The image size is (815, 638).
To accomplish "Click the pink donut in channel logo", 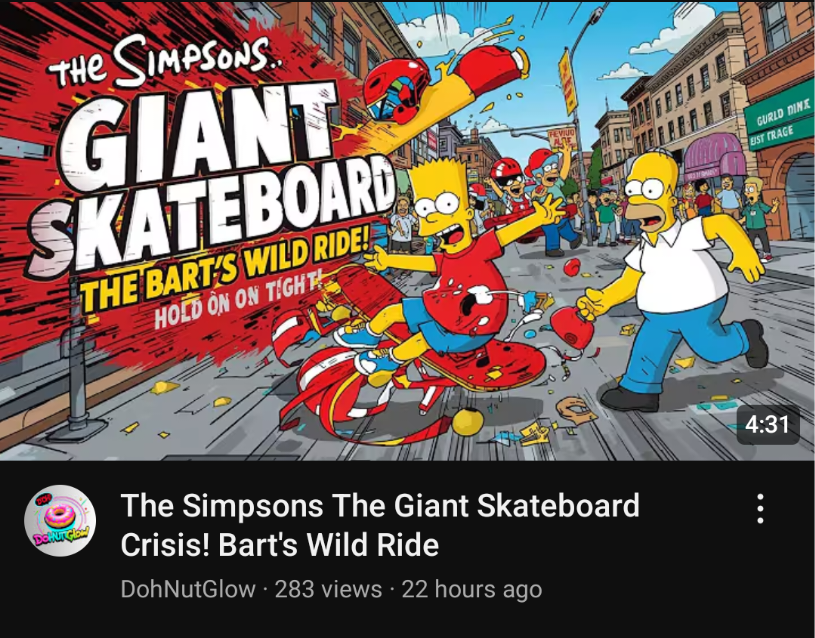I will tap(59, 515).
